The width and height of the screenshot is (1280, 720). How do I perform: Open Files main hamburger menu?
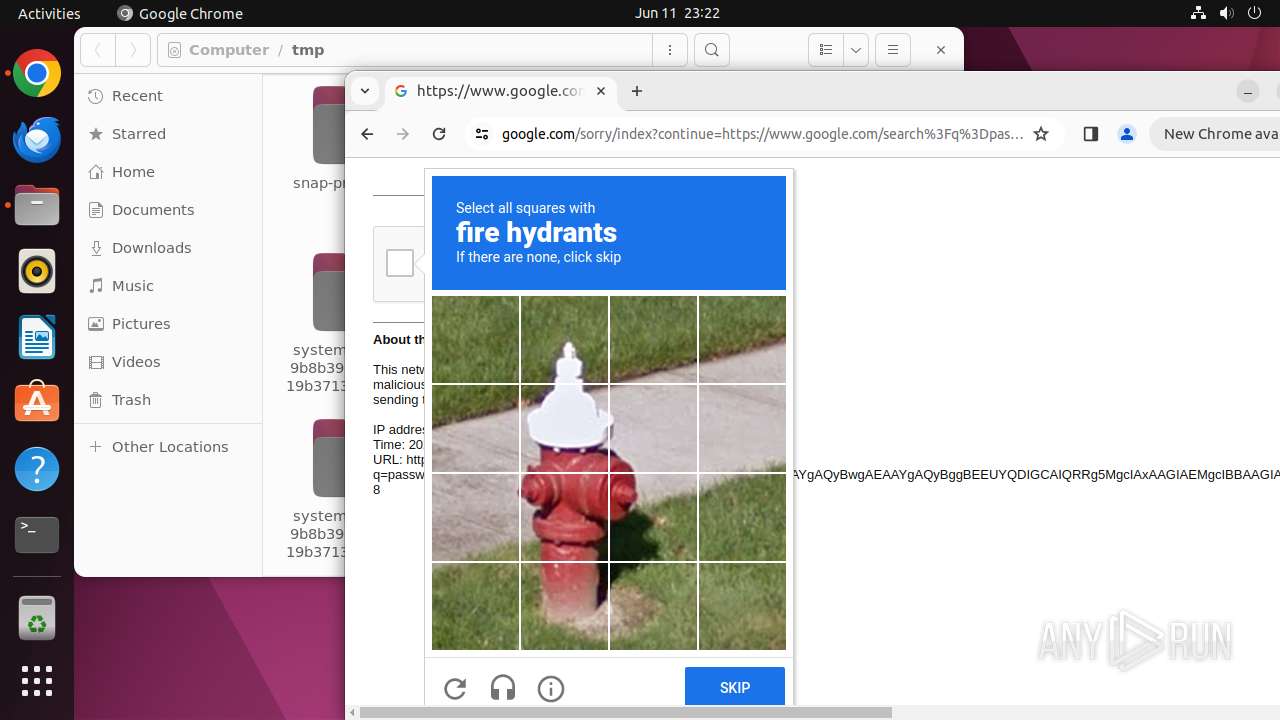pyautogui.click(x=893, y=50)
